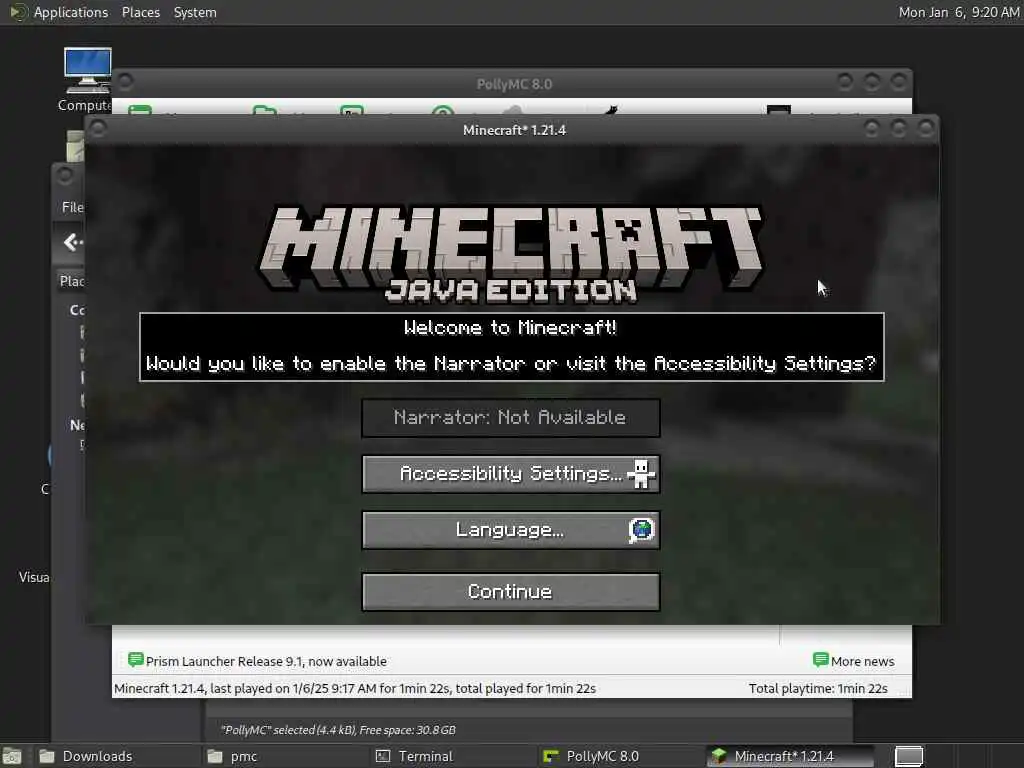Close the PollyMC 8.0 window
1024x768 pixels.
point(899,82)
